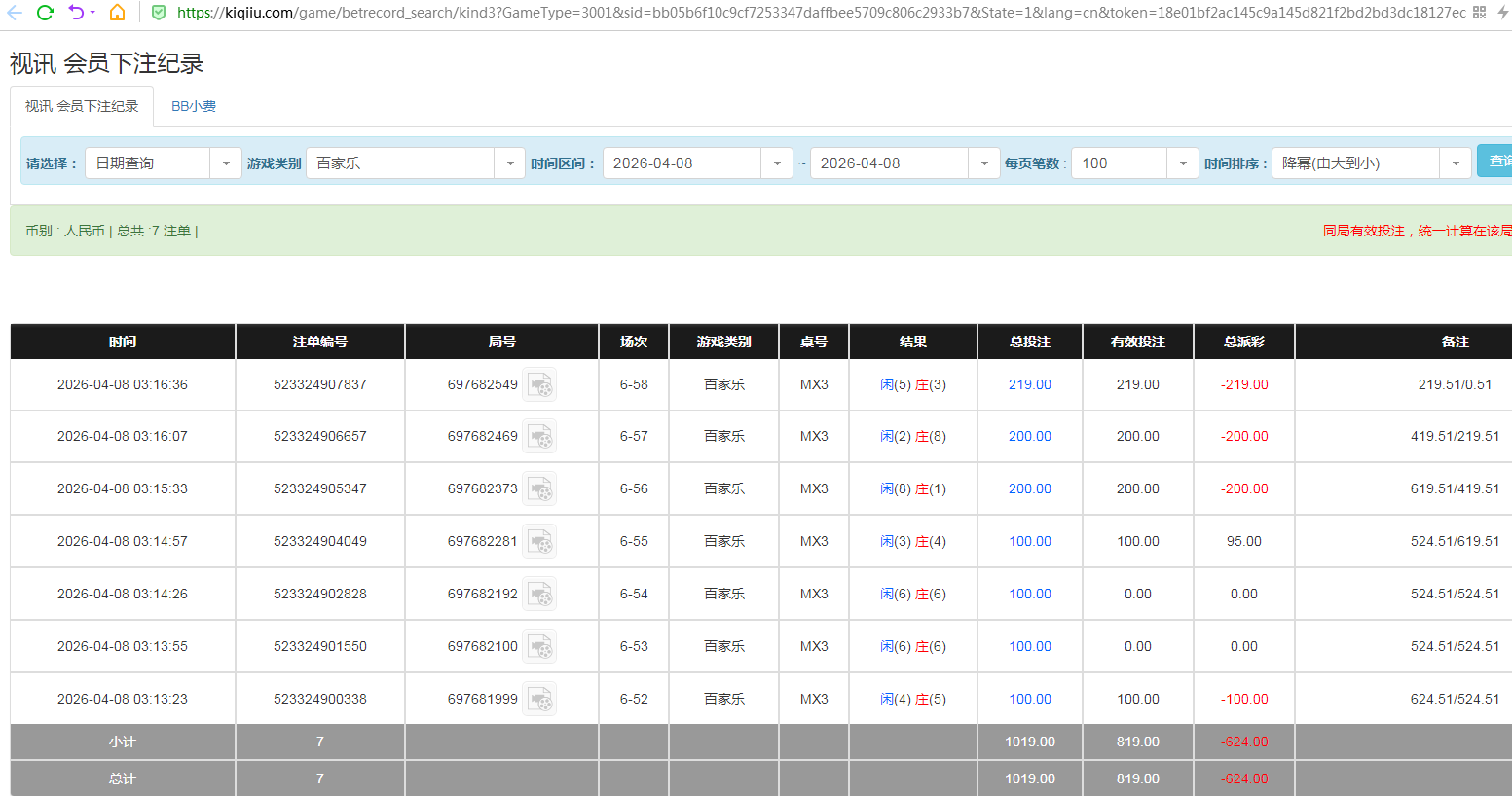Click the QR code icon in address bar
Screen dimensions: 1512x796
(x=1479, y=13)
